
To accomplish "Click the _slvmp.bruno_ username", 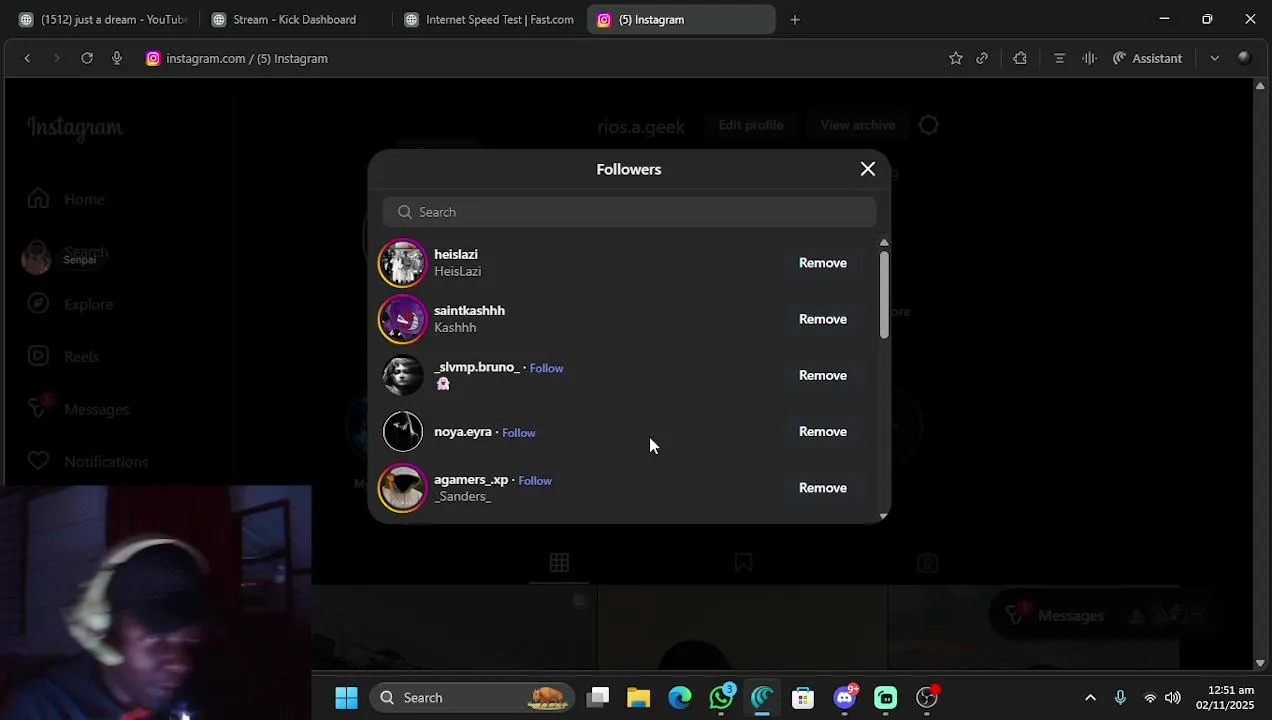I will click(477, 367).
